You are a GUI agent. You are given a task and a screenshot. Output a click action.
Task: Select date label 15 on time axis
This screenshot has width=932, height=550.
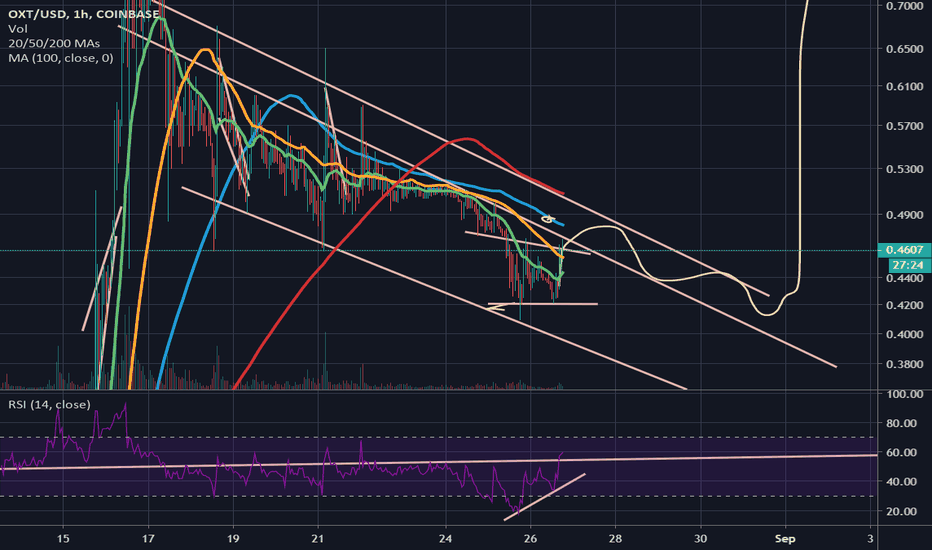pyautogui.click(x=63, y=539)
